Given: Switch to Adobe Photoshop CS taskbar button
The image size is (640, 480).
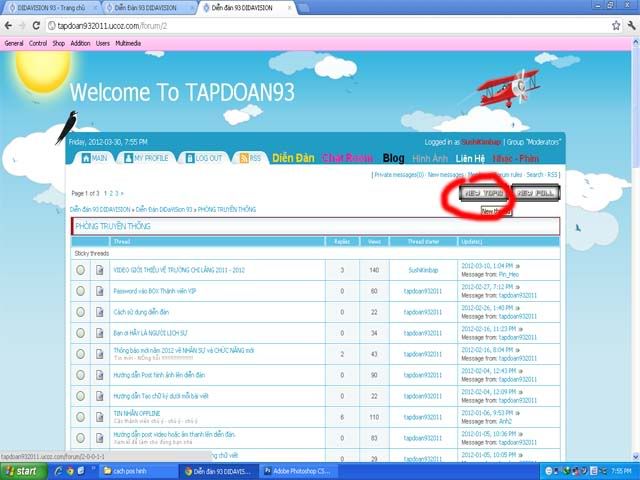Looking at the screenshot, I should click(x=299, y=471).
